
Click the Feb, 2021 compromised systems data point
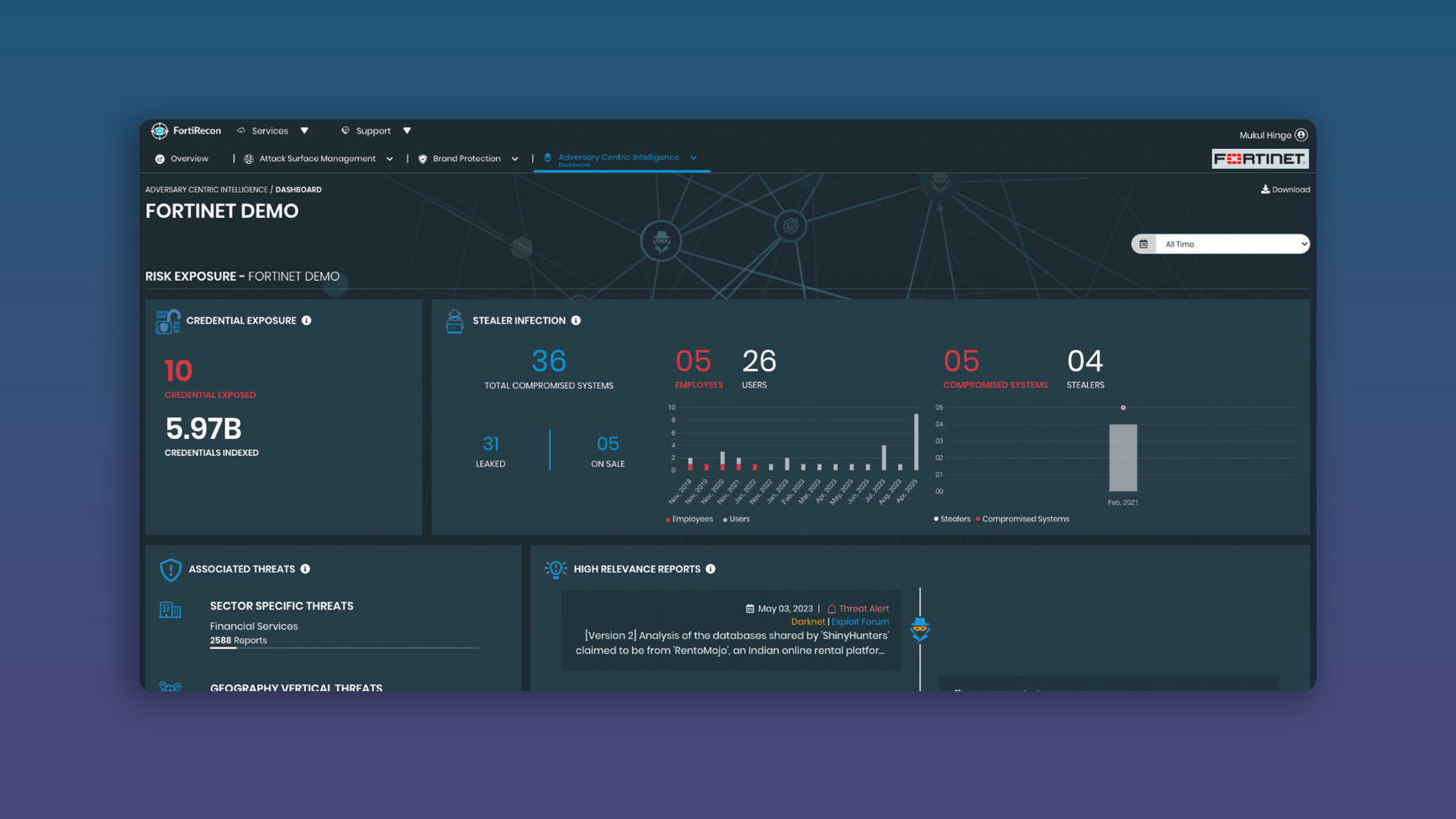coord(1123,408)
